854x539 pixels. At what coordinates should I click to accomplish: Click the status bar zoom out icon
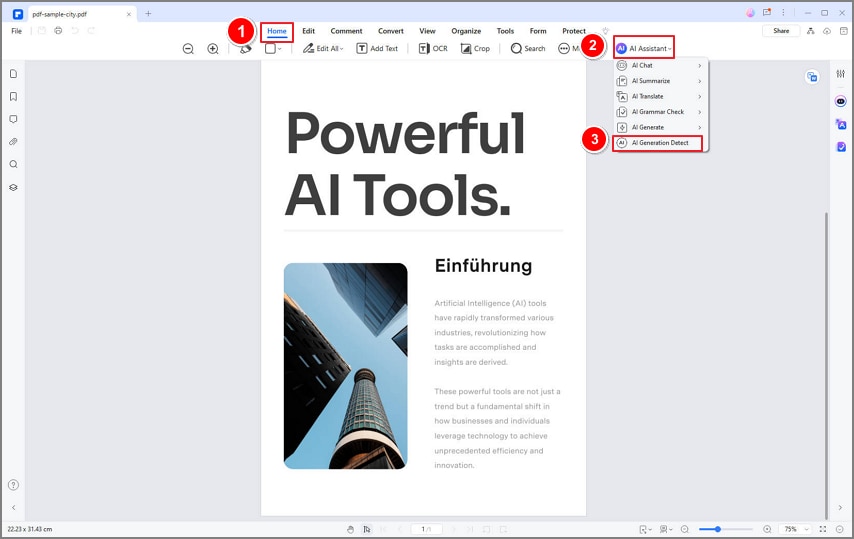(685, 529)
